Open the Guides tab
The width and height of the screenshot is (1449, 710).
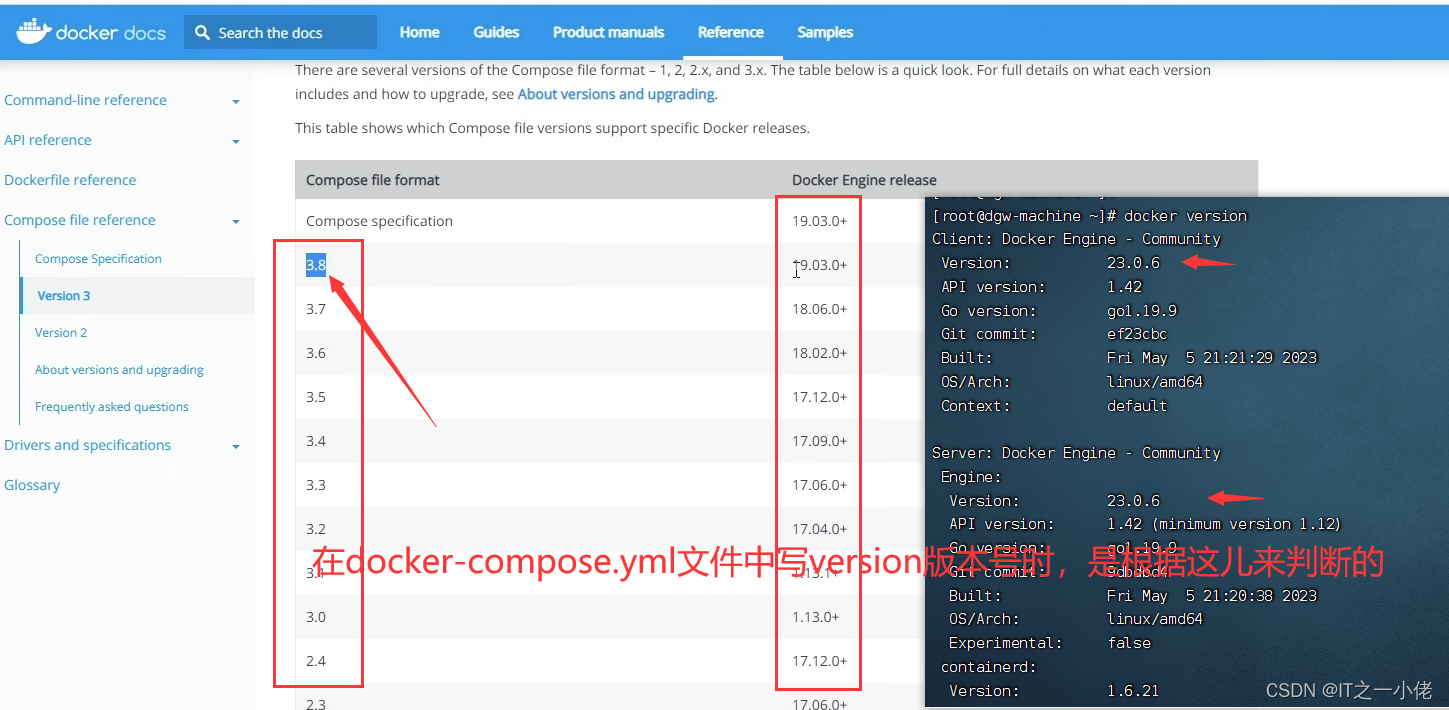496,32
